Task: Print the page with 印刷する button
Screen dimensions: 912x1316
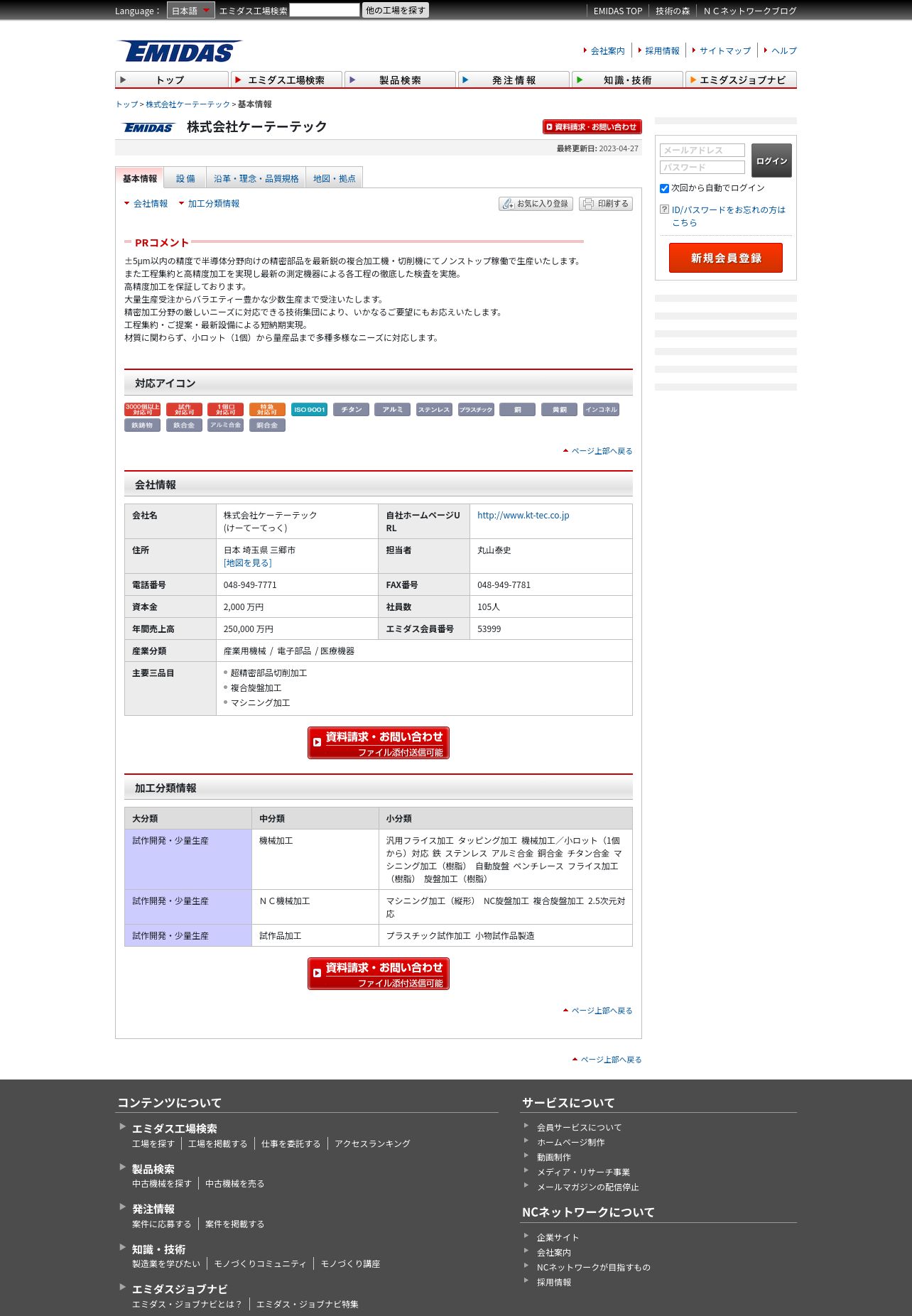Action: coord(606,204)
